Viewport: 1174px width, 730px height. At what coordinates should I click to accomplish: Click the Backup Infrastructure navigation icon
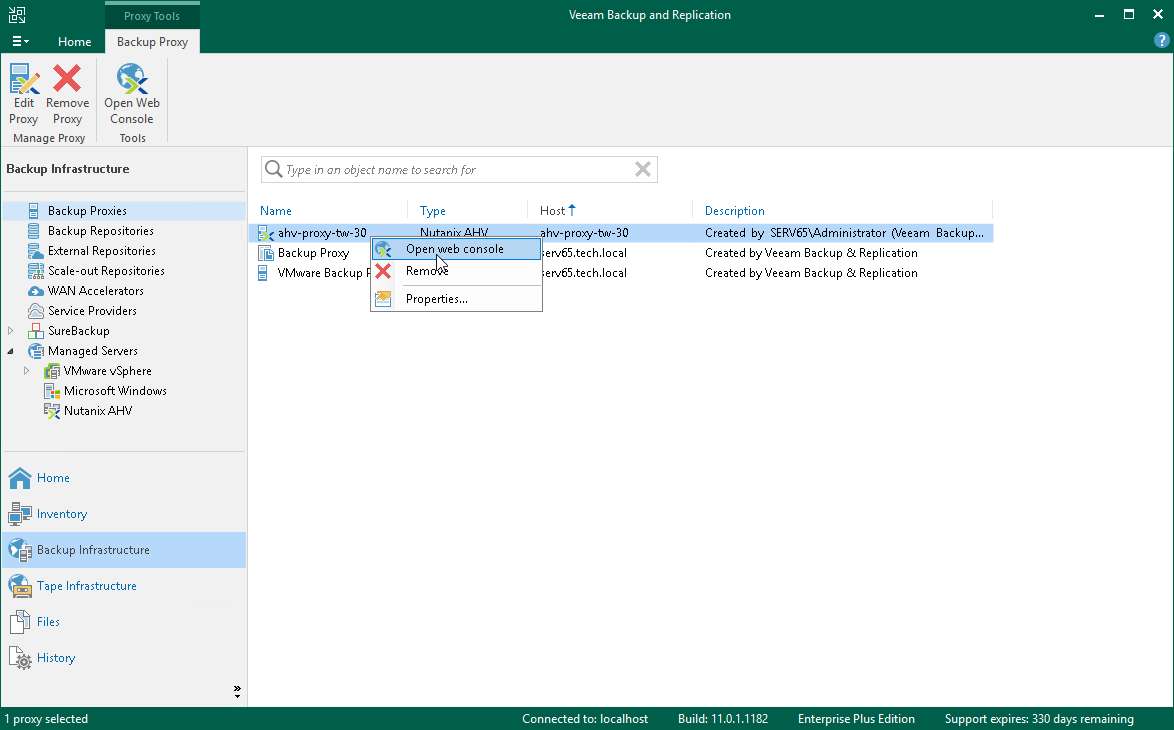19,550
